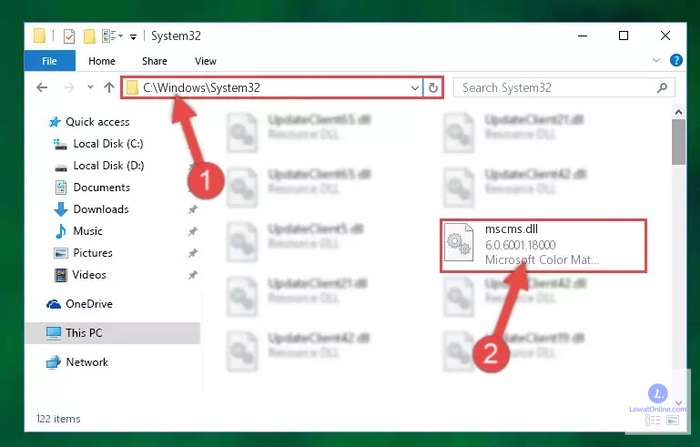Click the OneDrive cloud icon
The height and width of the screenshot is (447, 700).
[54, 304]
